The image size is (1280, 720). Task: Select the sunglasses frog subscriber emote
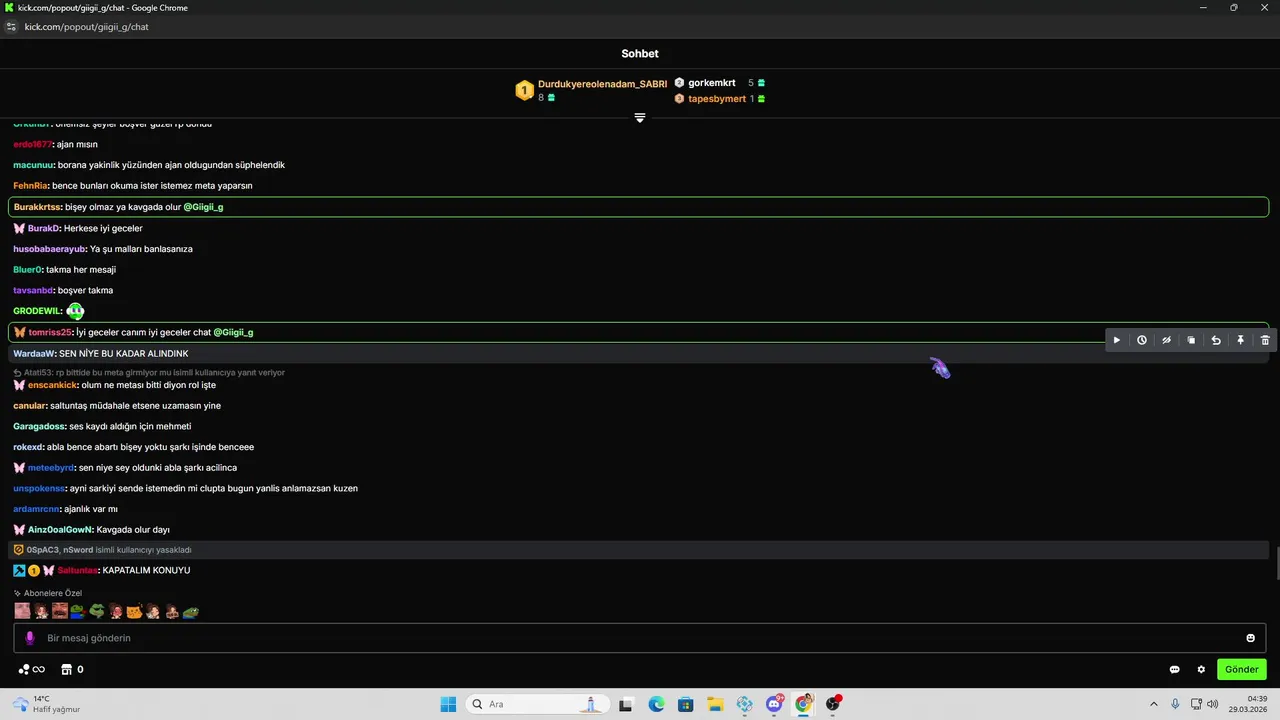tap(97, 611)
